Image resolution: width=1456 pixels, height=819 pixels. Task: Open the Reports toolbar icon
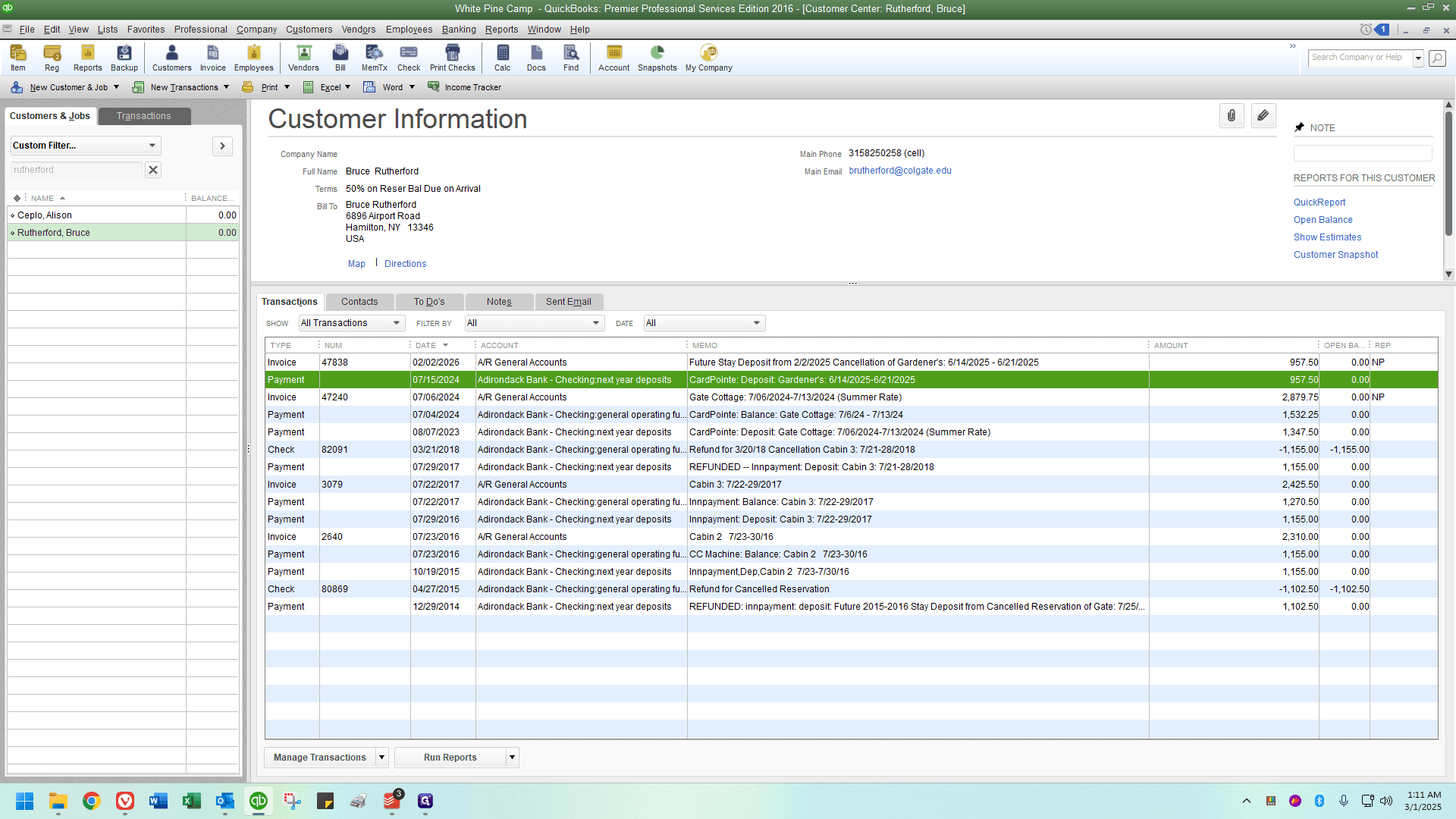[88, 58]
